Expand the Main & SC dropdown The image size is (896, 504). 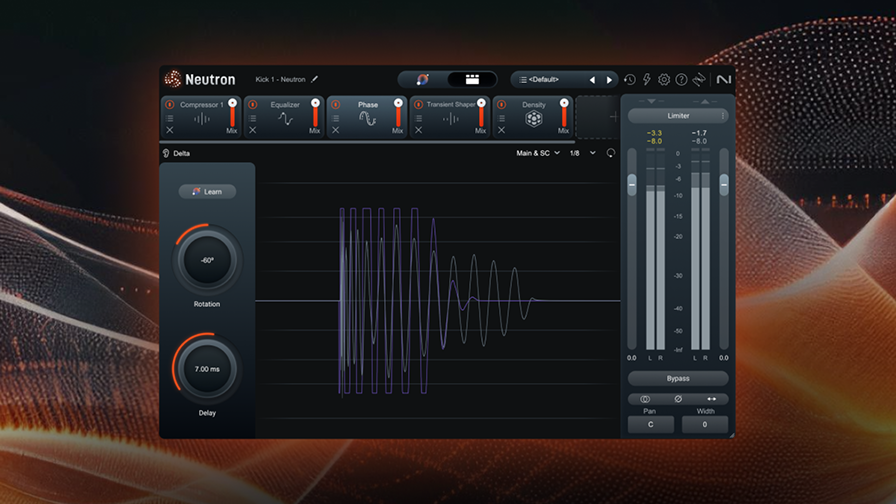538,153
